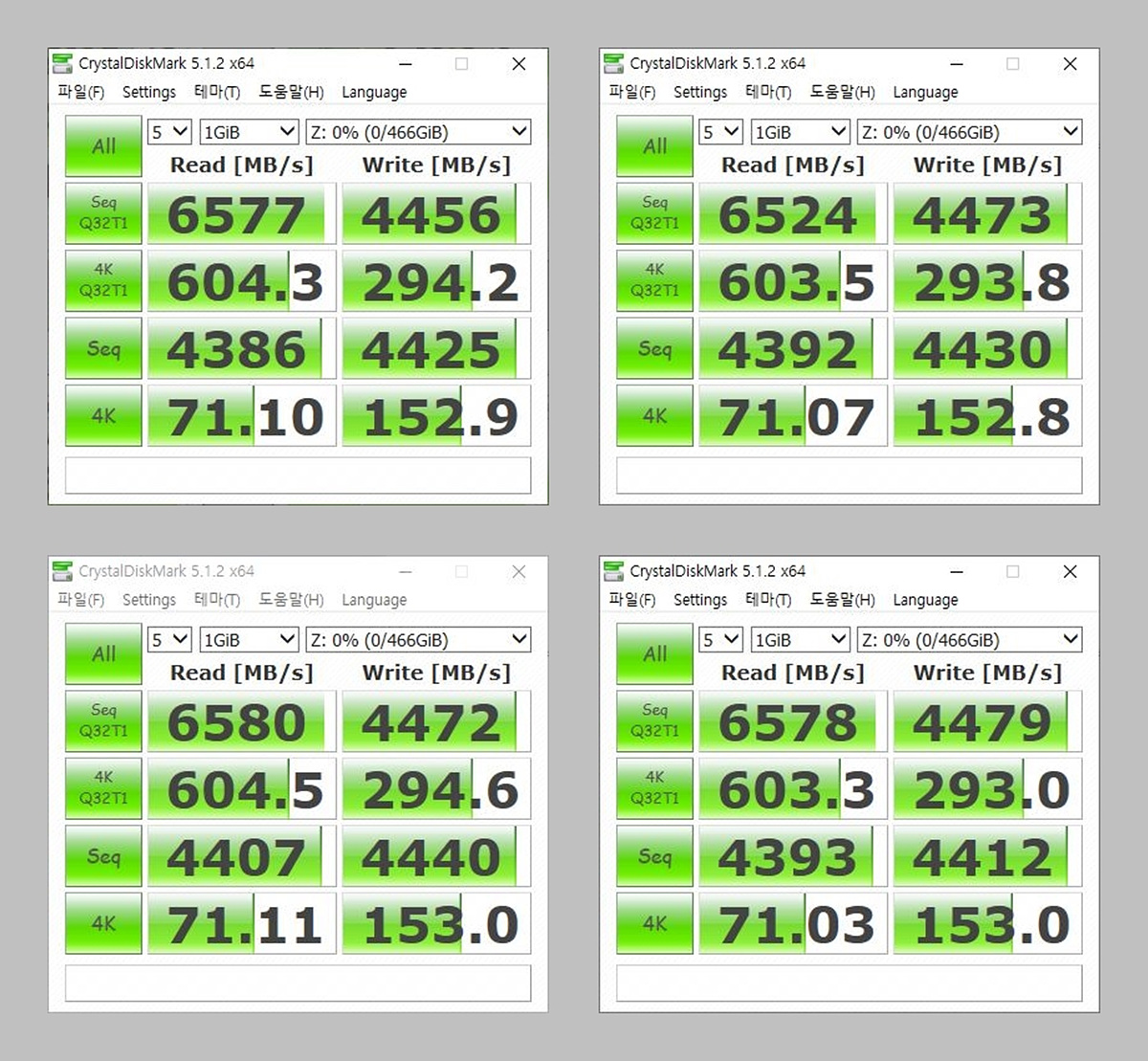
Task: Run All tests in the window showing 6577
Action: click(103, 145)
